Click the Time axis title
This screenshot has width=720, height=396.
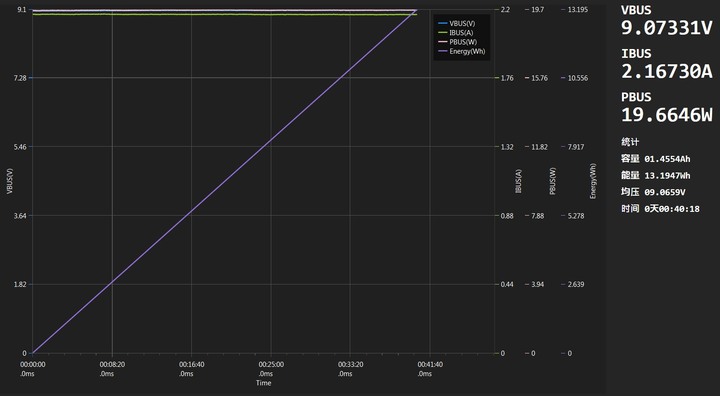[x=264, y=383]
